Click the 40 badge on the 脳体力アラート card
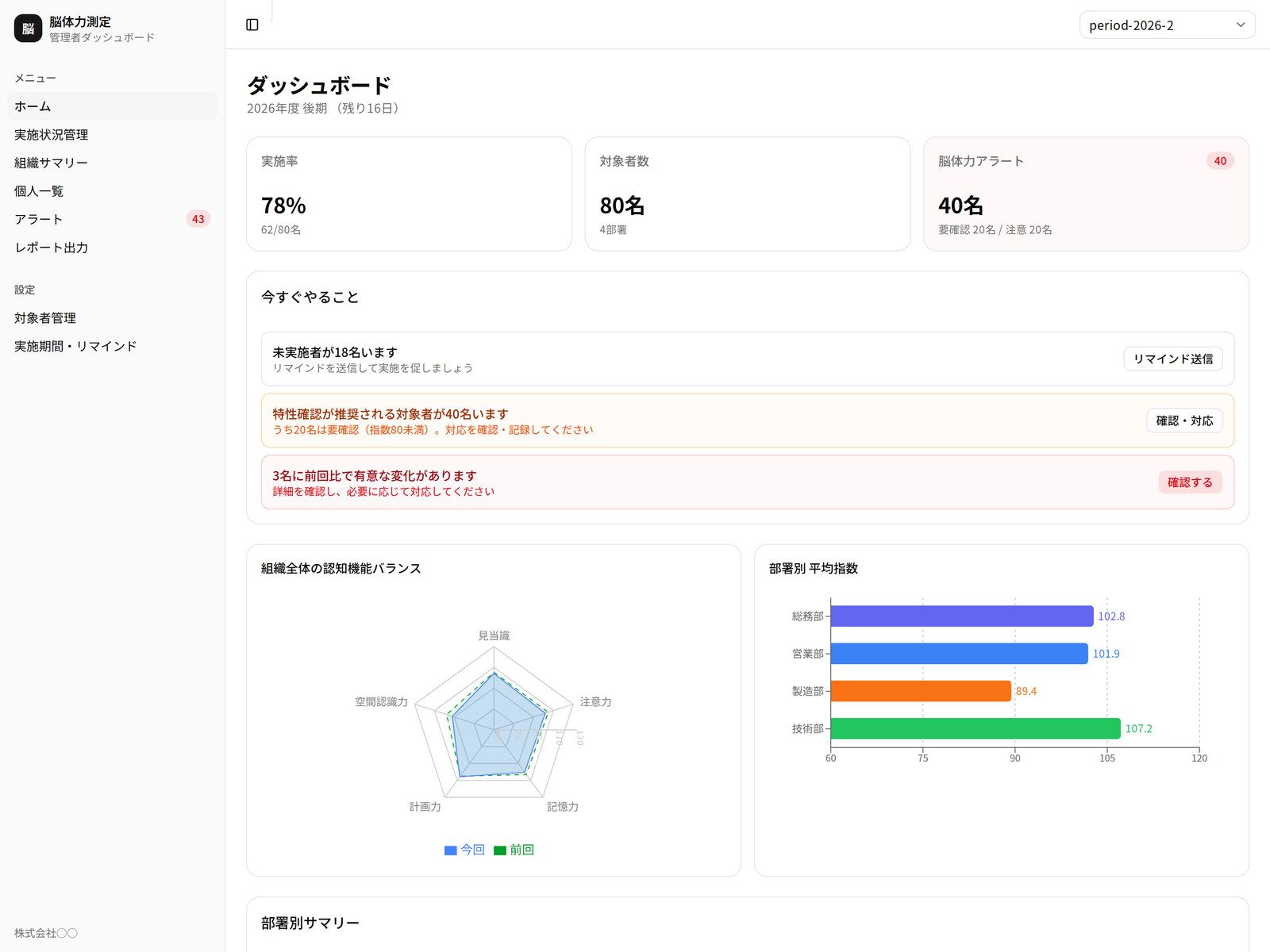 (x=1220, y=161)
